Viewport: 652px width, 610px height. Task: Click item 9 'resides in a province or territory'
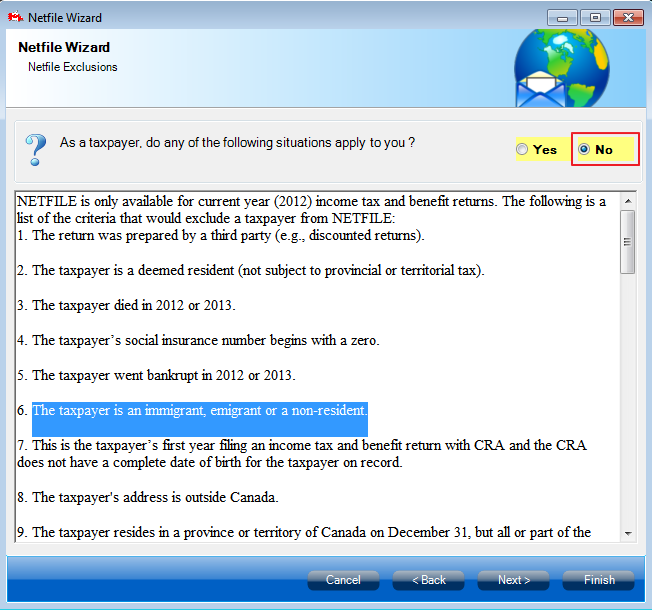[304, 532]
